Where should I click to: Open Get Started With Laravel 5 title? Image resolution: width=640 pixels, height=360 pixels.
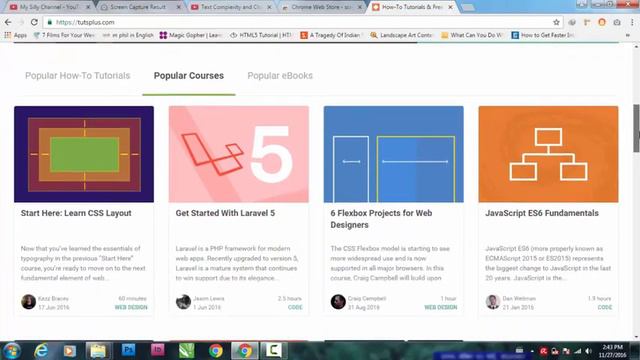point(225,213)
